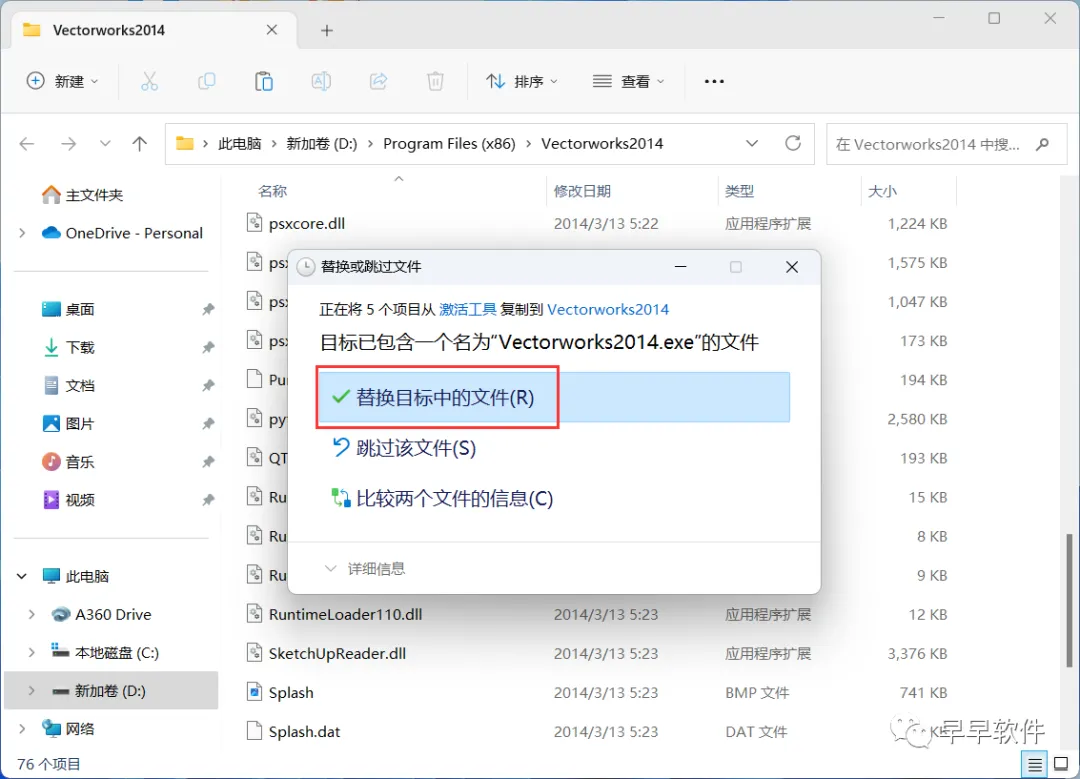Unpin 下载 via its pin icon
Viewport: 1080px width, 779px height.
(208, 347)
